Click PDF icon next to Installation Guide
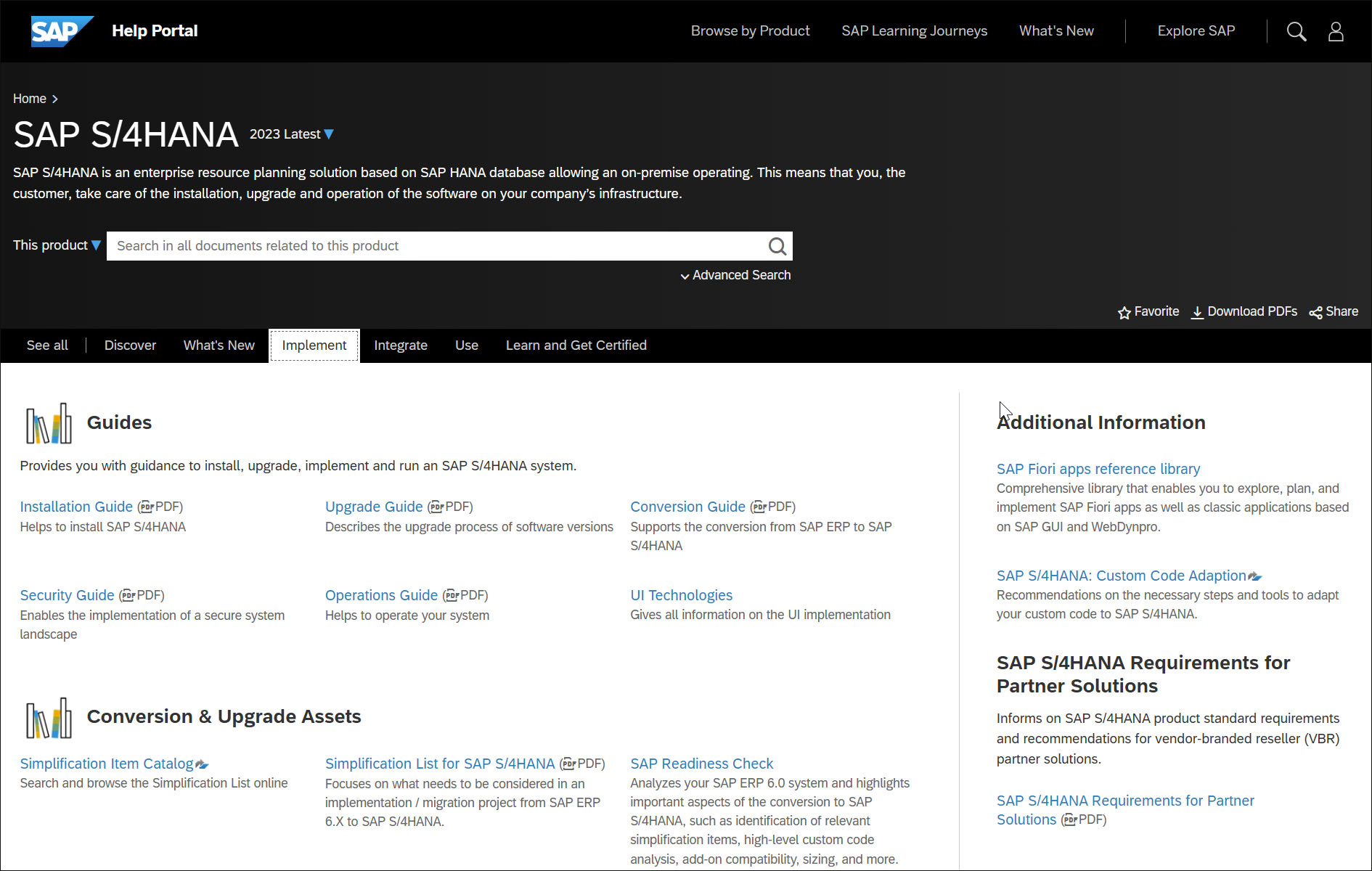 [x=147, y=507]
